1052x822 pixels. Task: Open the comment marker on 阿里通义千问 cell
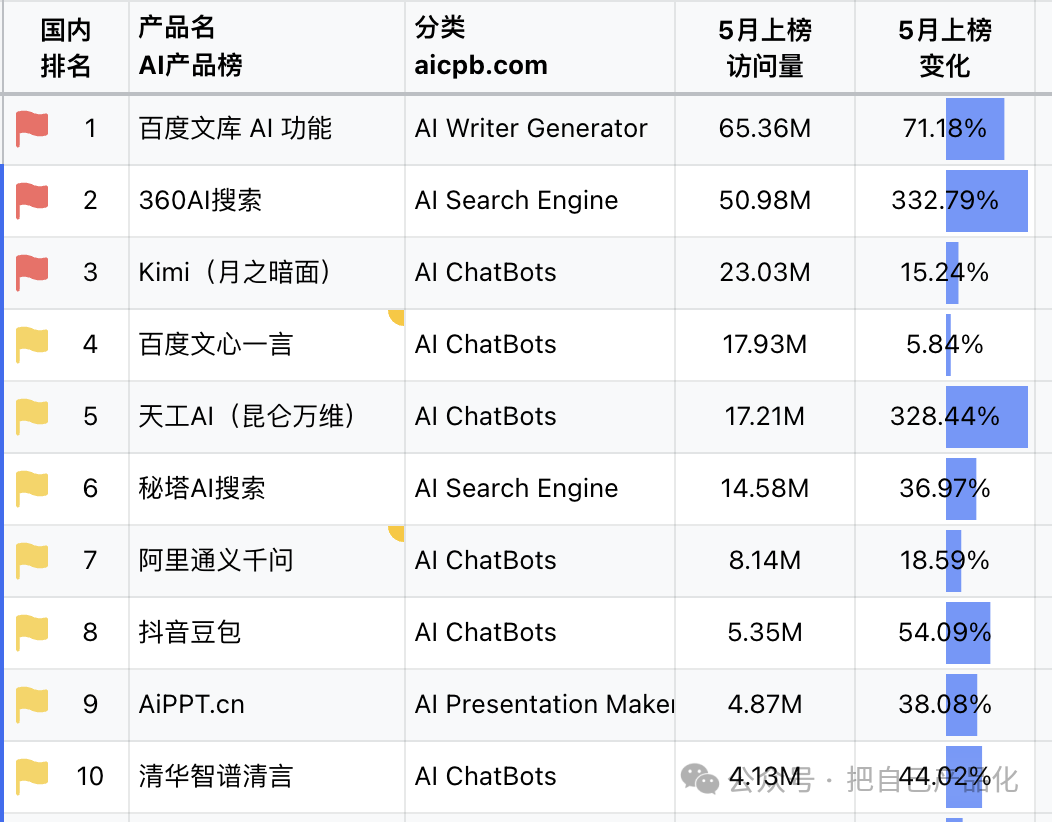pos(397,533)
